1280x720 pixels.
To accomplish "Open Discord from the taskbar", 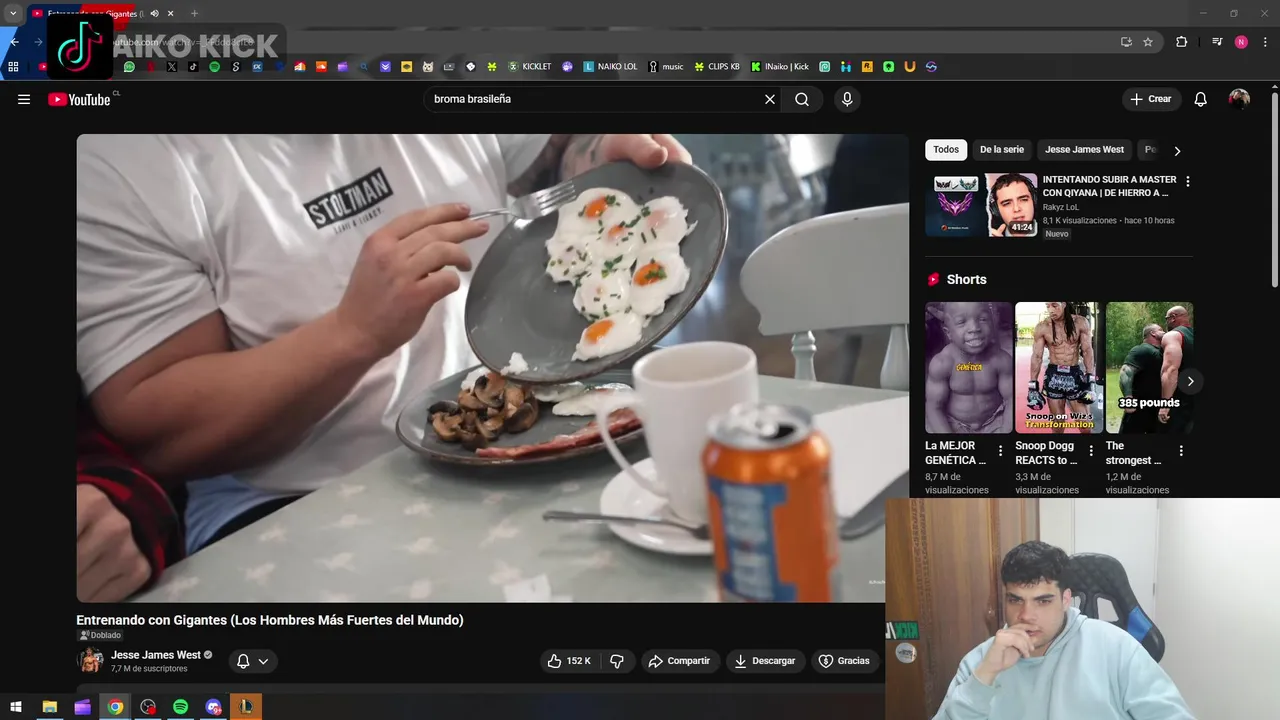I will click(213, 707).
